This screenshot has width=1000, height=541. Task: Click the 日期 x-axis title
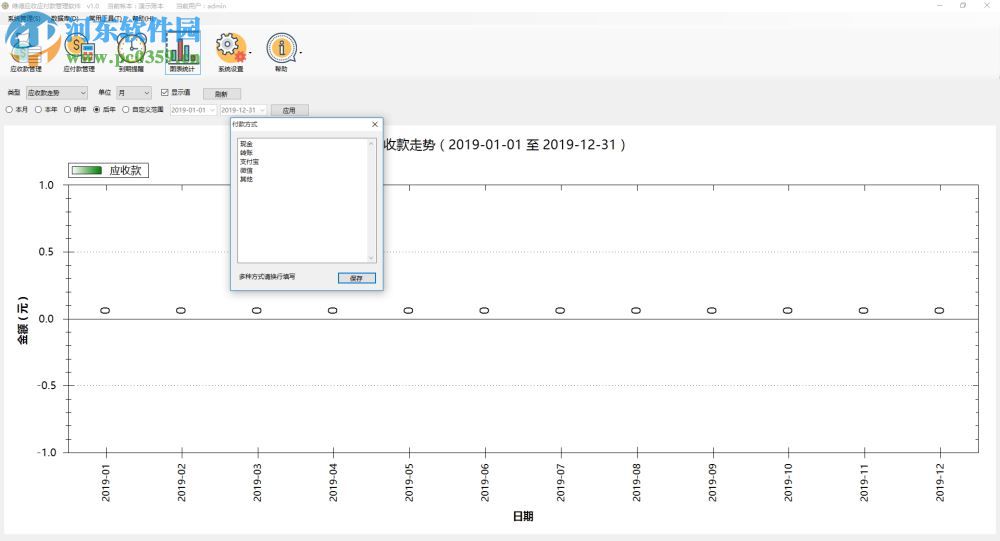523,516
